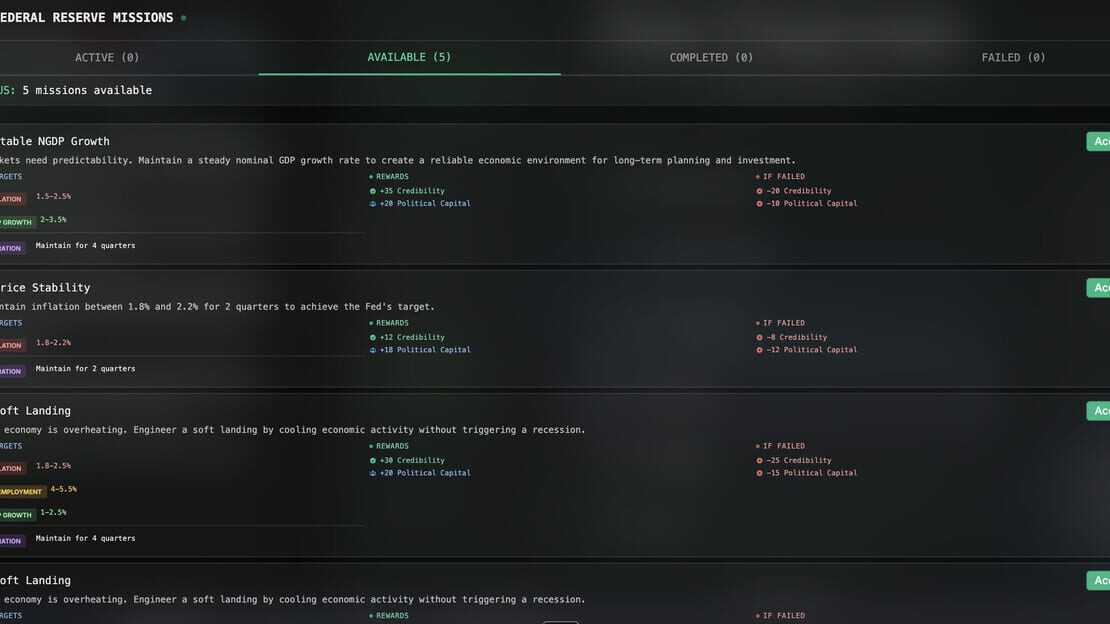Click the FEDERAL RESERVE MISSIONS heading
Screen dimensions: 1110x624
point(86,18)
